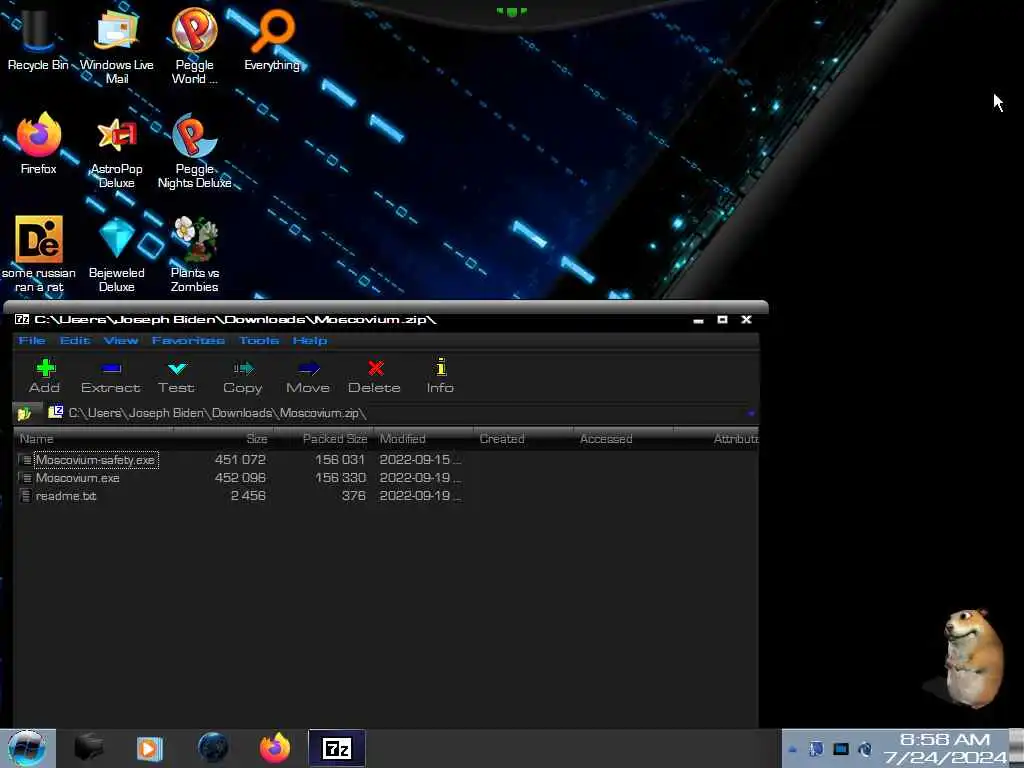Click the Recycle Bin desktop icon
Image resolution: width=1024 pixels, height=768 pixels.
37,39
